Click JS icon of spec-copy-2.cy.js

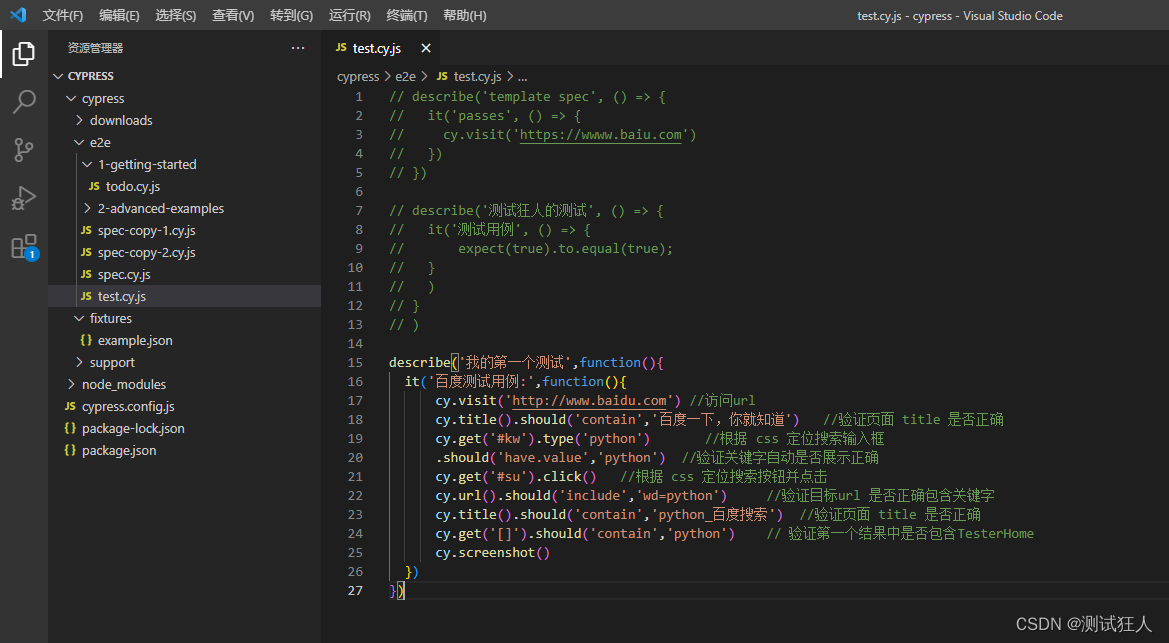coord(86,252)
